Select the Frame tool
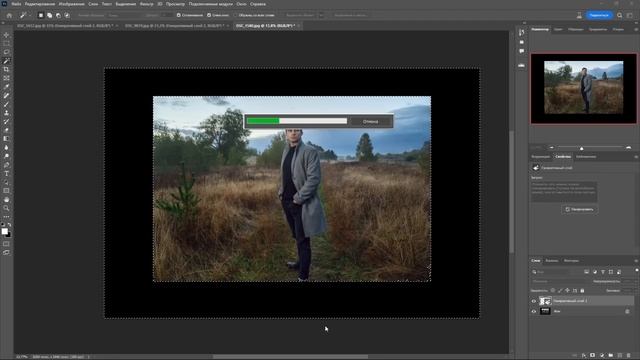 [6, 78]
